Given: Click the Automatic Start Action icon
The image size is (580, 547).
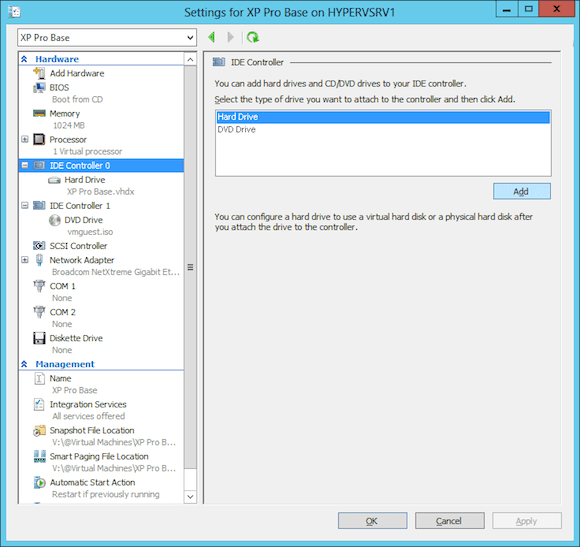Looking at the screenshot, I should coord(39,482).
